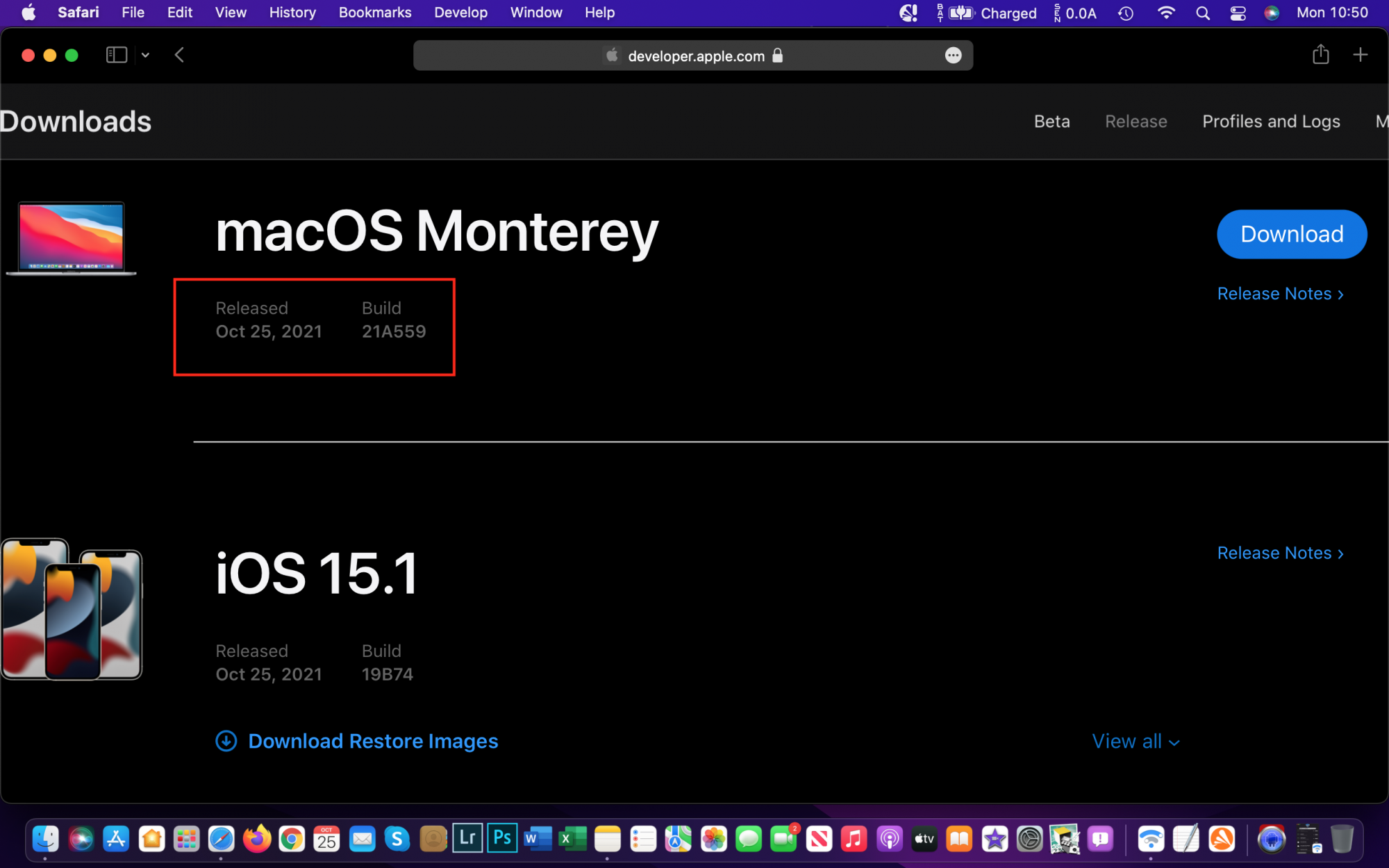Open Apple Music from the Dock

point(854,839)
